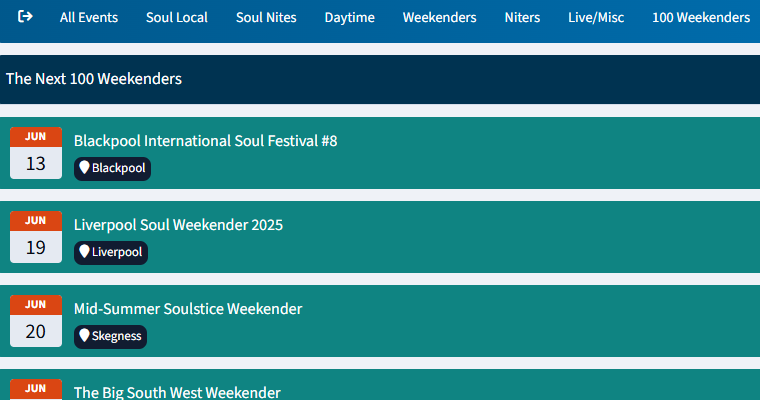
Task: Switch to the Soul Local section
Action: pos(177,17)
